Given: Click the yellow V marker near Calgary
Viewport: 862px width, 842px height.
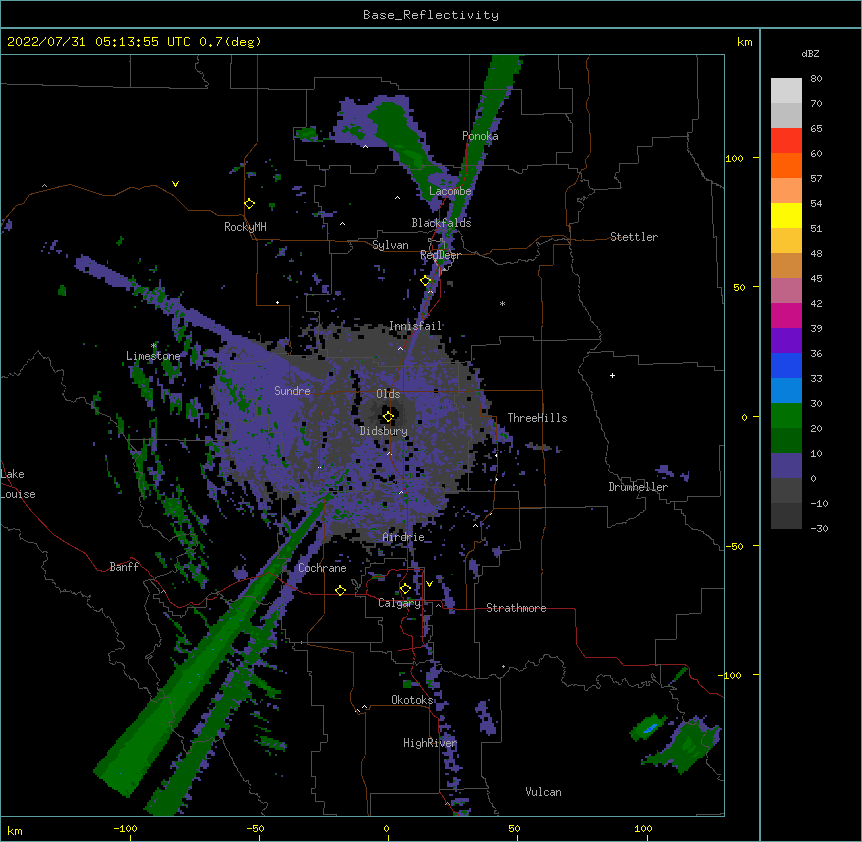Looking at the screenshot, I should coord(429,584).
